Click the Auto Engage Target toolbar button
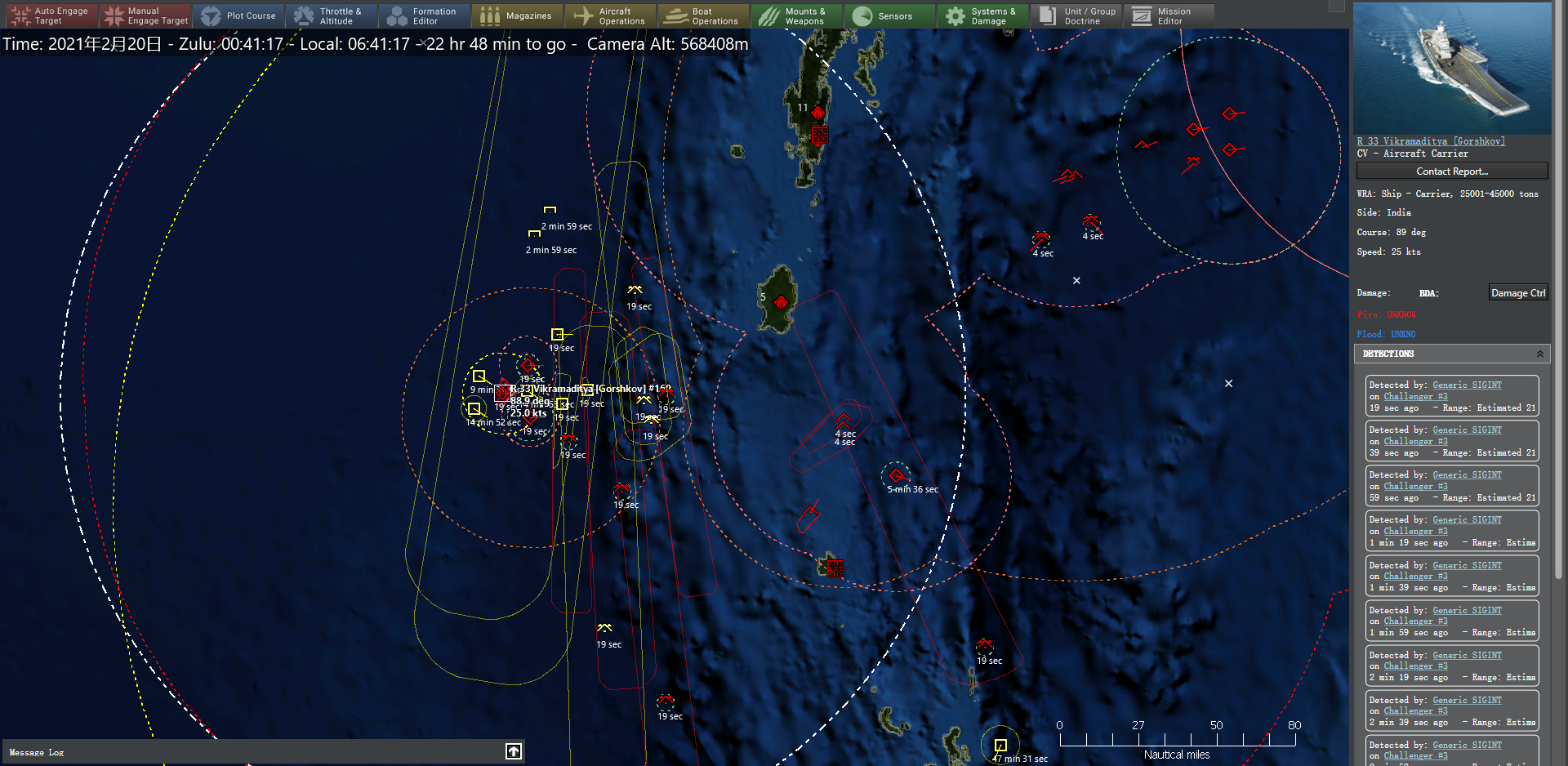Viewport: 1568px width, 766px height. point(52,16)
